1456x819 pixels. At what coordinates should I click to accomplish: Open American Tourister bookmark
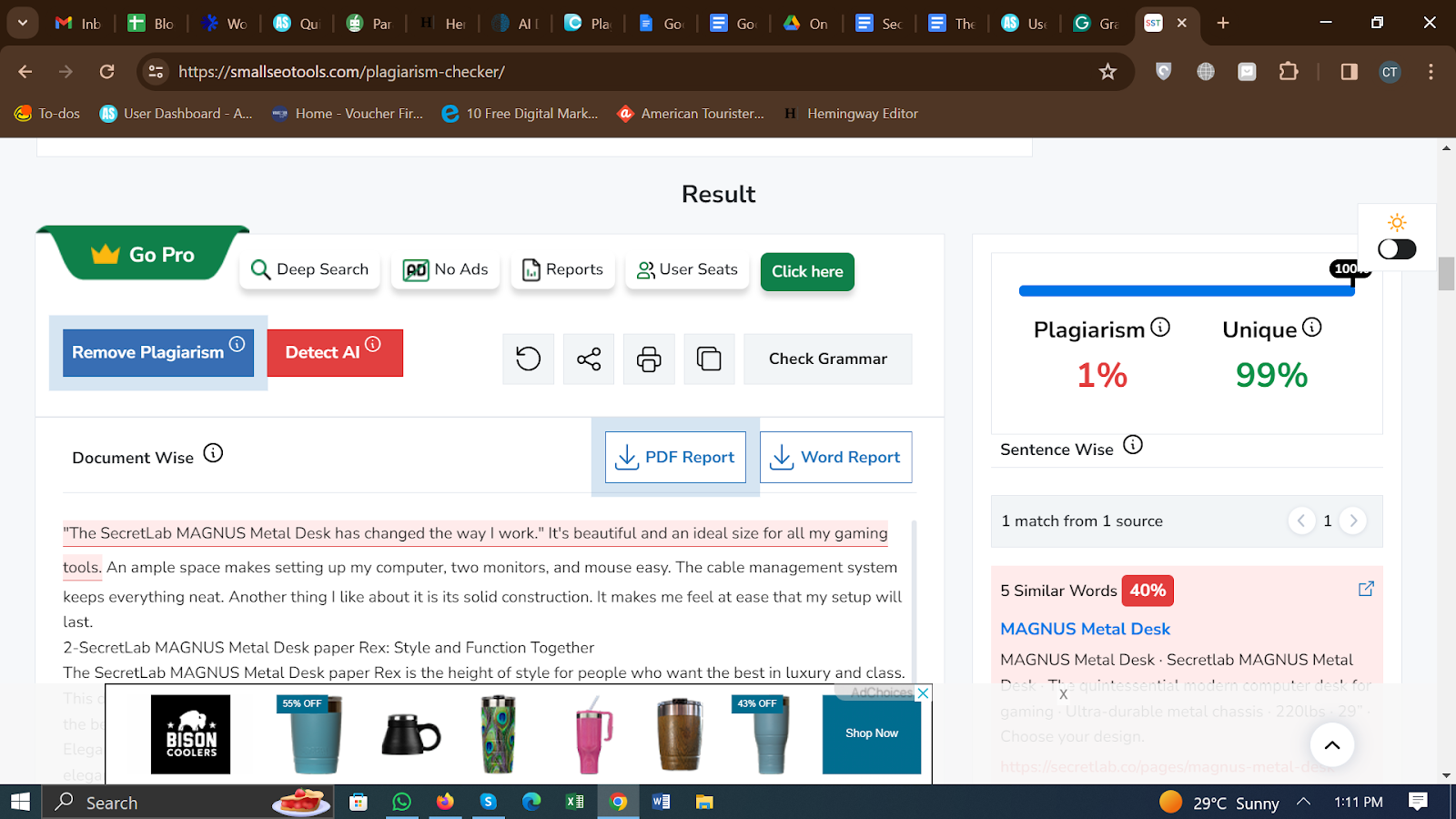691,113
